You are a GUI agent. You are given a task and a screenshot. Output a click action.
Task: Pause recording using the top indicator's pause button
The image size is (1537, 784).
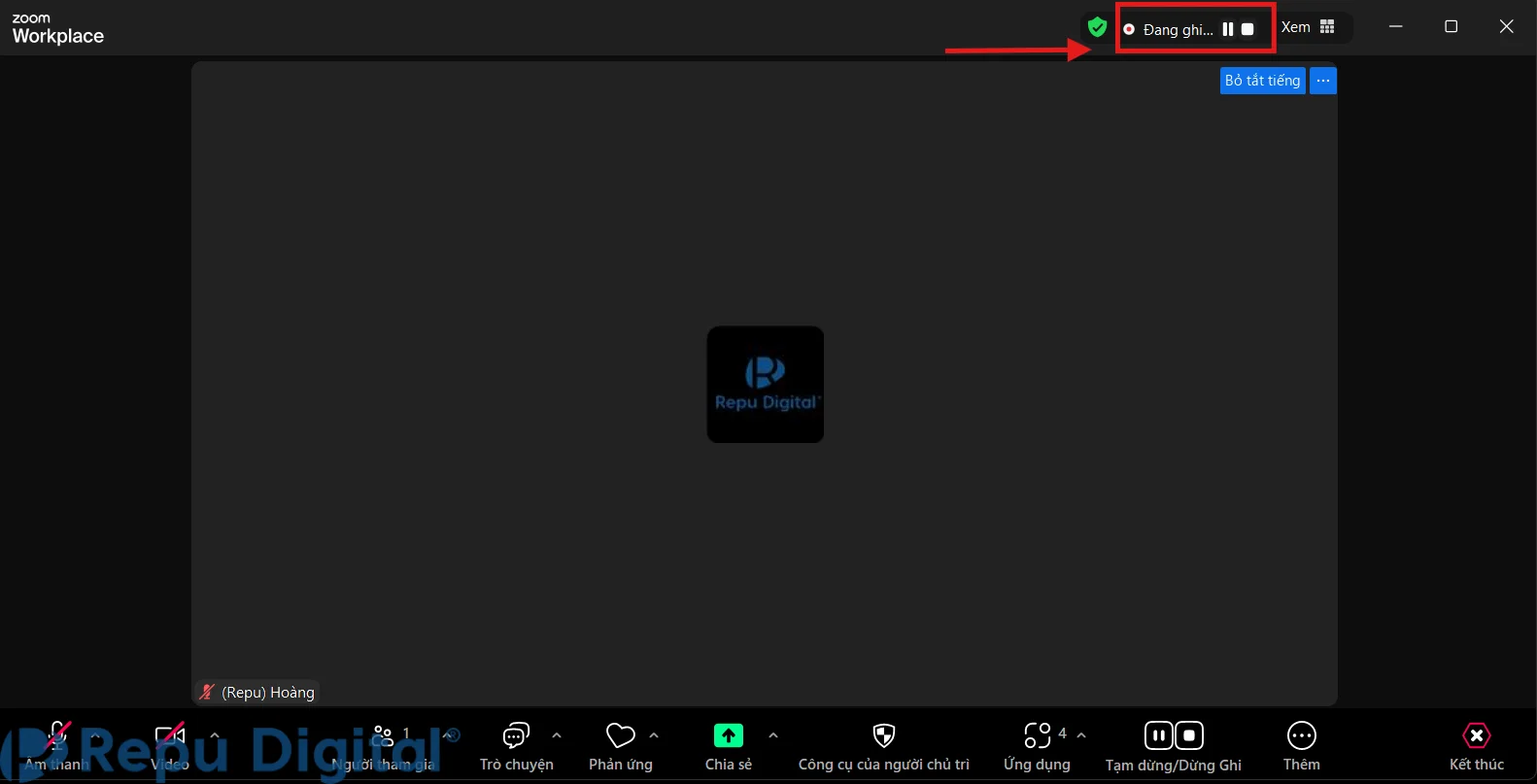click(1228, 29)
